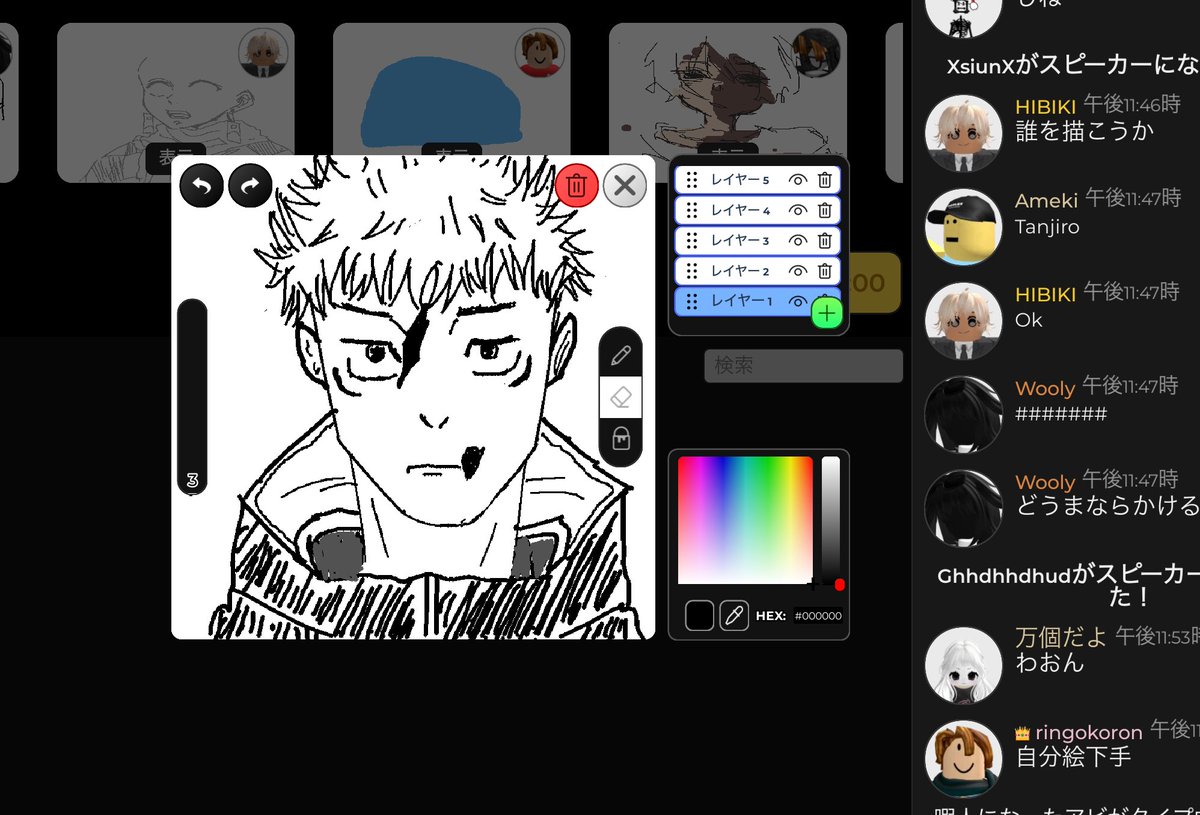
Task: Click username 万個だよ in chat
Action: point(1062,637)
